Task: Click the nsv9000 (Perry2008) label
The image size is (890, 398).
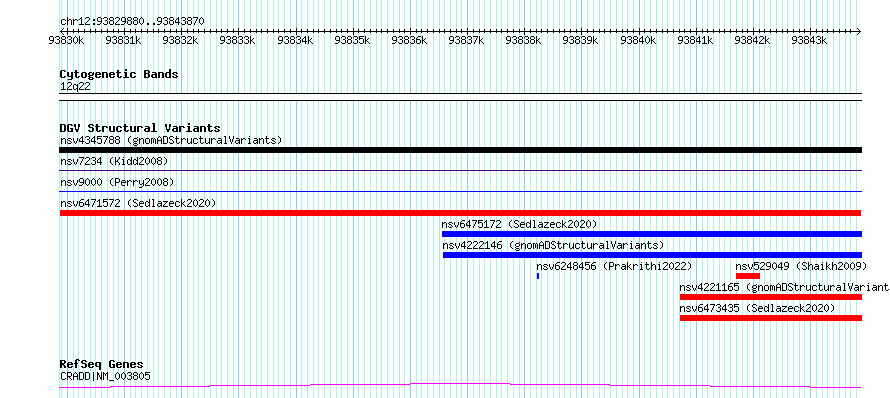Action: (117, 182)
